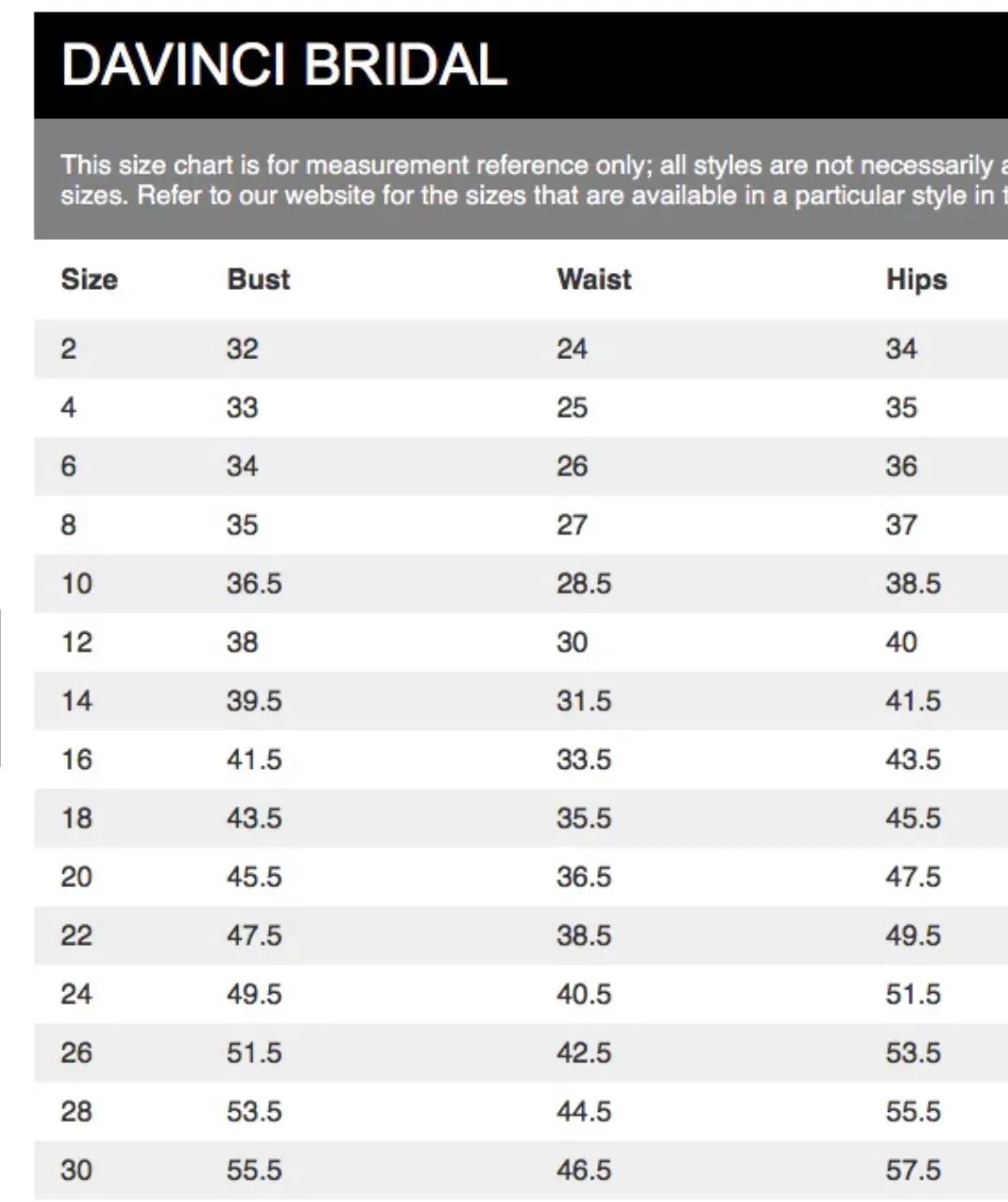Click bust value 33 for size 4
Screen dimensions: 1008x1202
(242, 408)
